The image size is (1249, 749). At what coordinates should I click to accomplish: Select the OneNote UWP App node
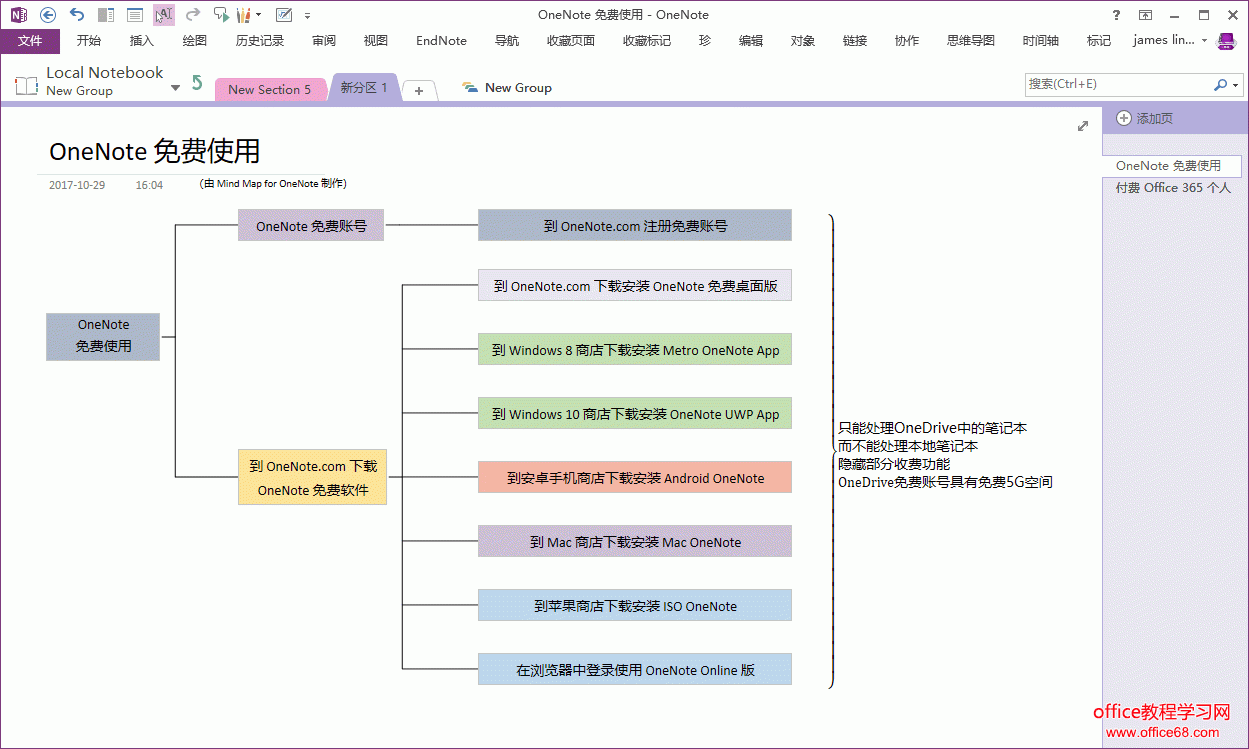pyautogui.click(x=635, y=414)
